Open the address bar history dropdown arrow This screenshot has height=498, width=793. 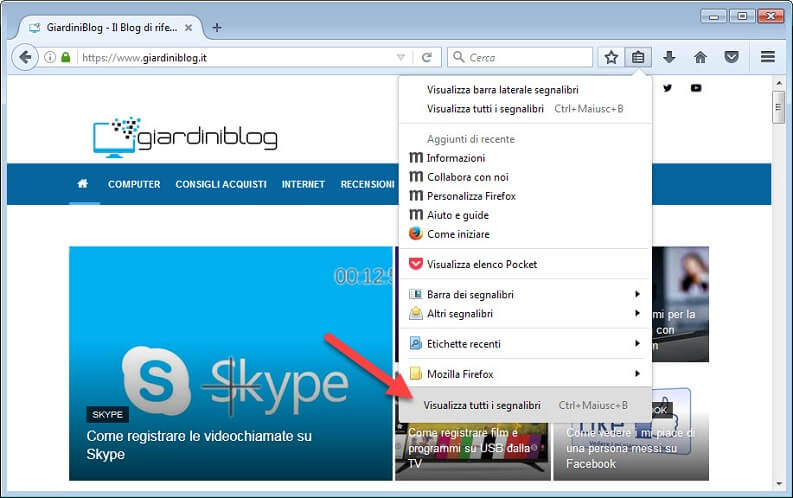[401, 57]
